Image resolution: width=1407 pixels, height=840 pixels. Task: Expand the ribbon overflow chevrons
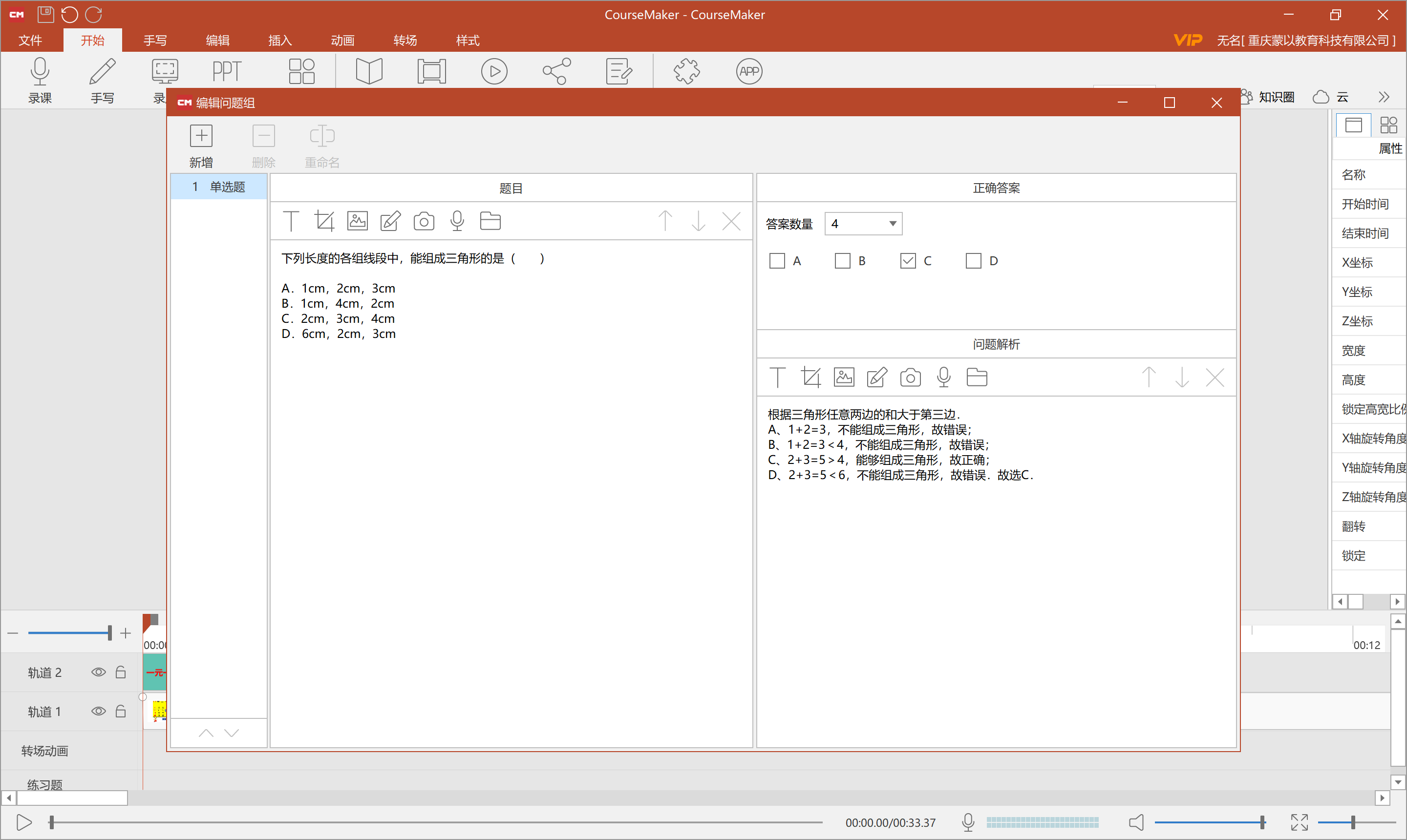1384,97
